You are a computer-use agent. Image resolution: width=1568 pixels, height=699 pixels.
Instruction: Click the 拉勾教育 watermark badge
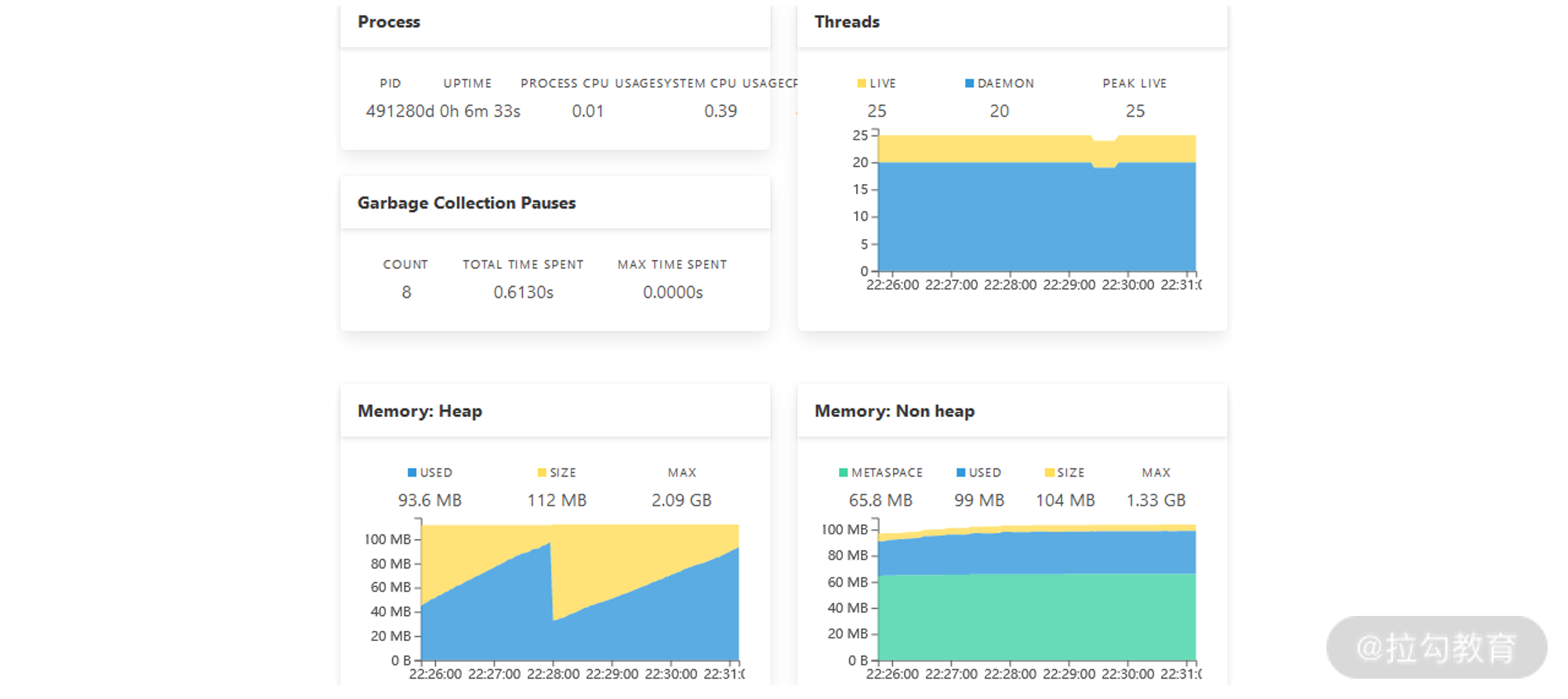click(1436, 647)
